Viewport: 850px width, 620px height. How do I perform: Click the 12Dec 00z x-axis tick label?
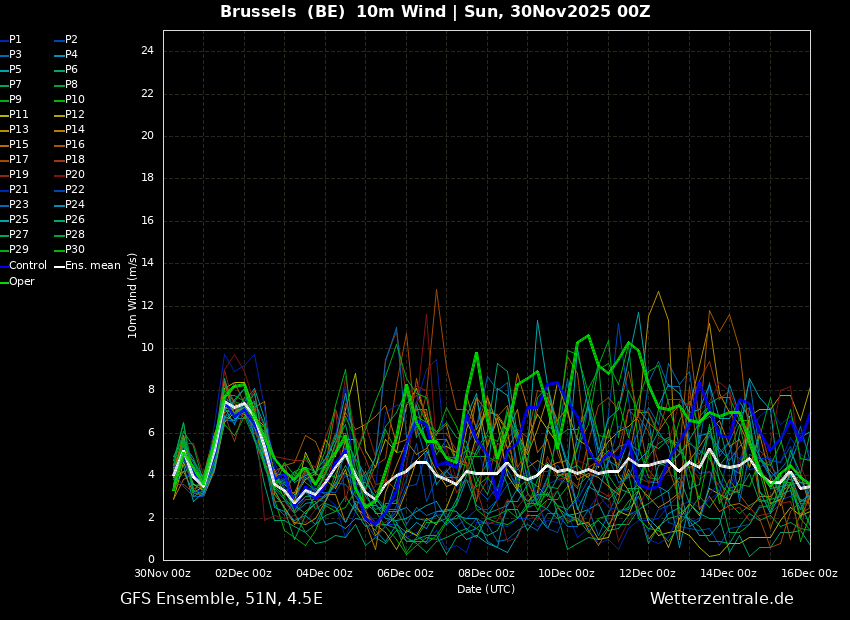coord(647,574)
